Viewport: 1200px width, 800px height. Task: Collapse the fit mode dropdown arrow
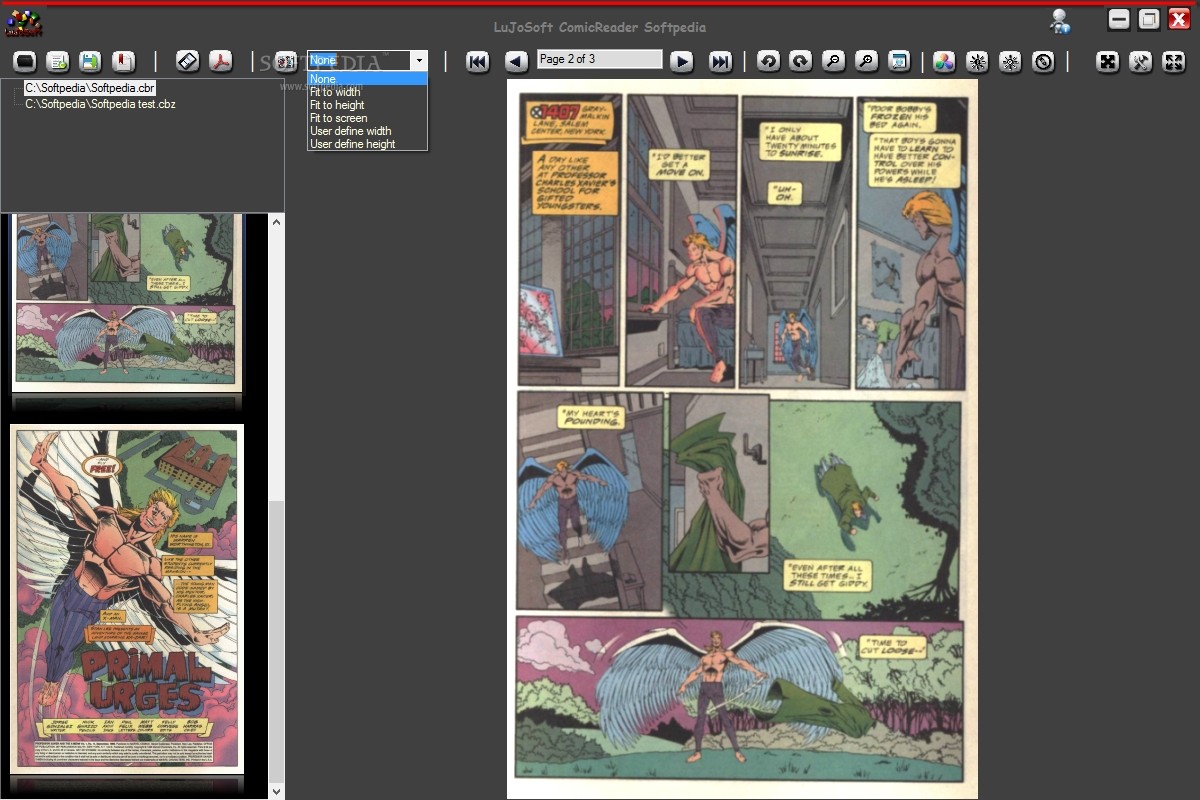coord(419,61)
